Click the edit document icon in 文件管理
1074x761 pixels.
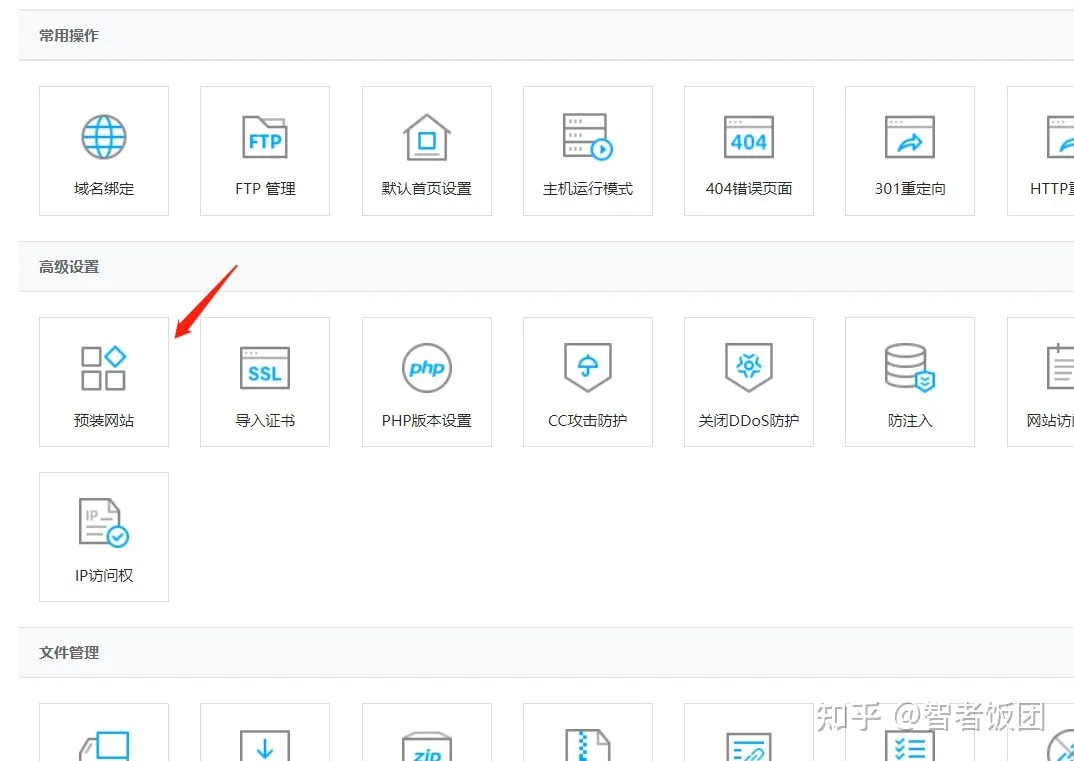(x=749, y=748)
